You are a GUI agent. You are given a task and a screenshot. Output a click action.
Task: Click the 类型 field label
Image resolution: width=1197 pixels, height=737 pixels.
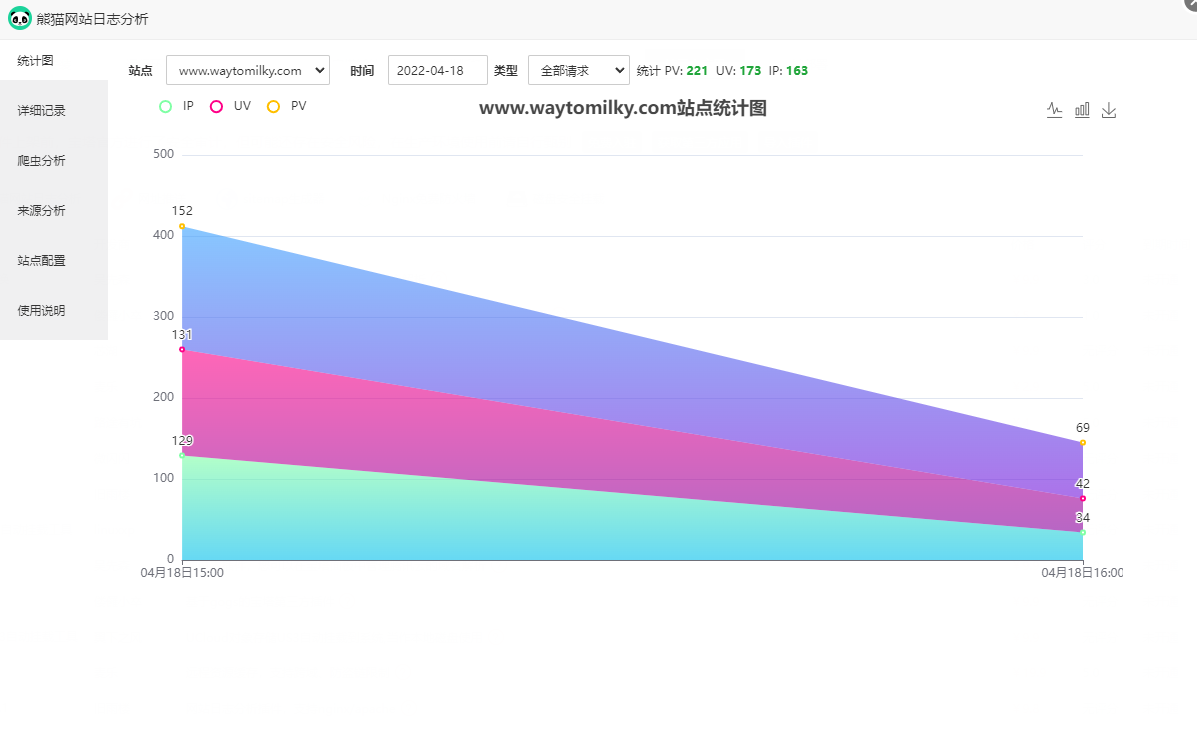pyautogui.click(x=505, y=70)
